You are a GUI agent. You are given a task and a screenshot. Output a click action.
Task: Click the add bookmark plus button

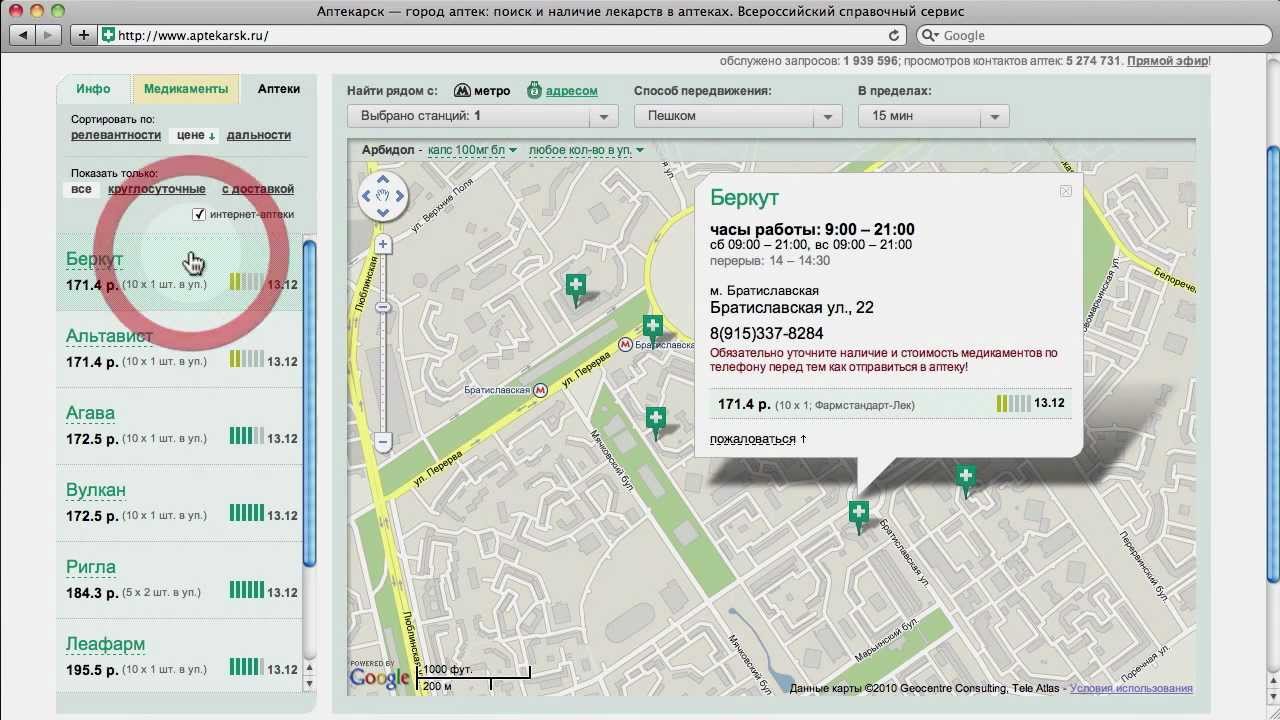[83, 35]
